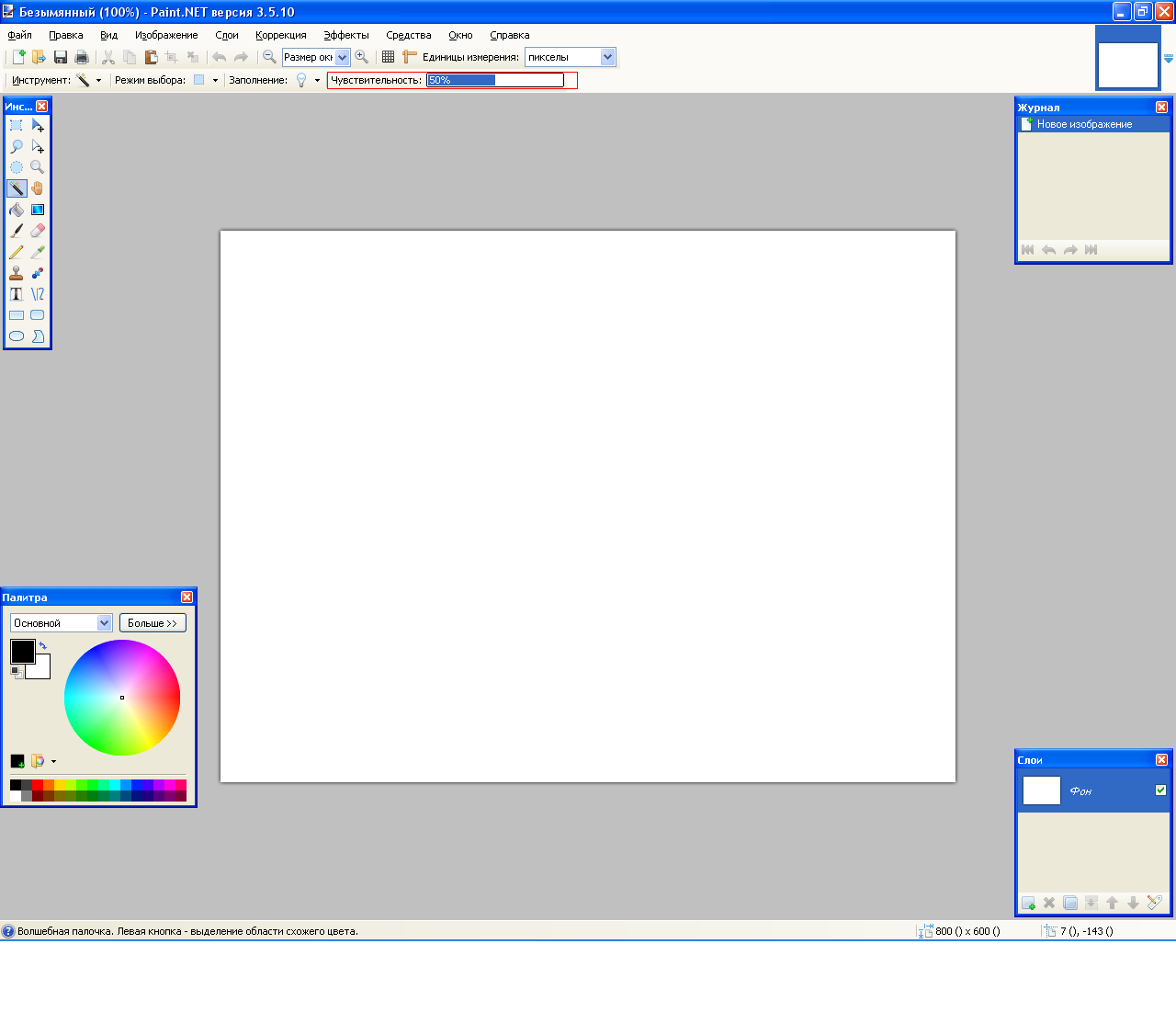Select the Ellipse Select tool
The width and height of the screenshot is (1176, 1035).
(x=17, y=167)
